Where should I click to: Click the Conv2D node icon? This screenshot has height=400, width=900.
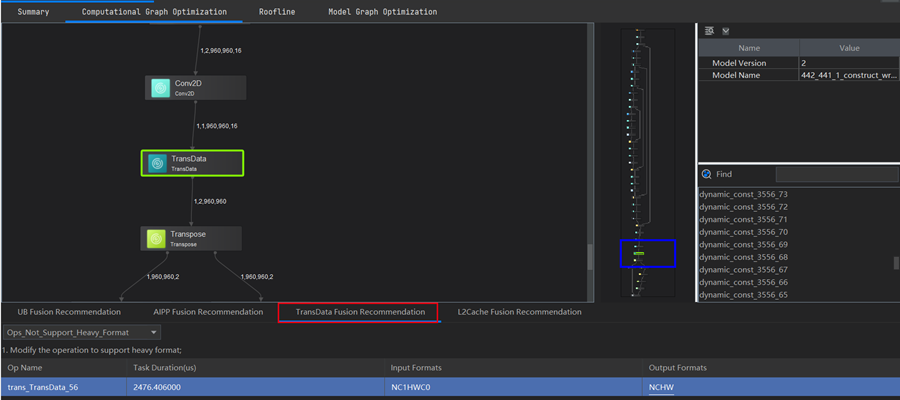coord(160,88)
